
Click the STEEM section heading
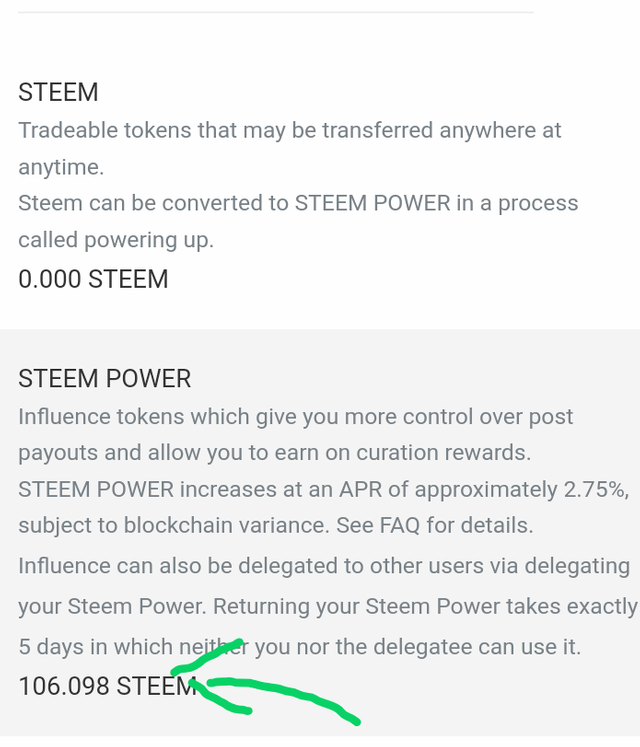pyautogui.click(x=58, y=92)
